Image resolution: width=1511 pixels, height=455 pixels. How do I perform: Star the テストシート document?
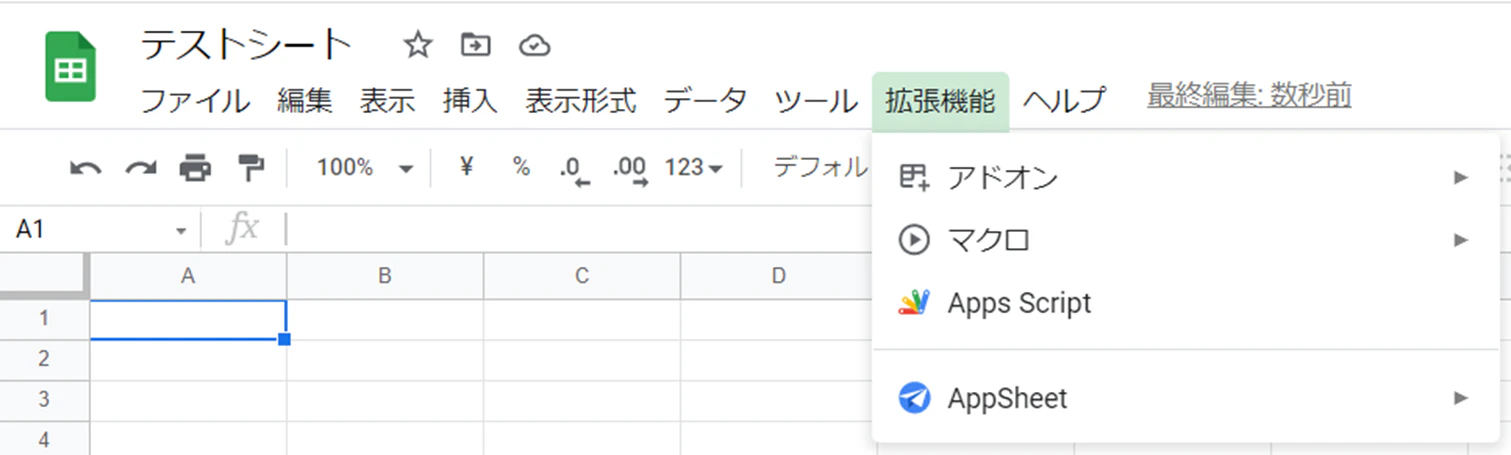[x=416, y=44]
